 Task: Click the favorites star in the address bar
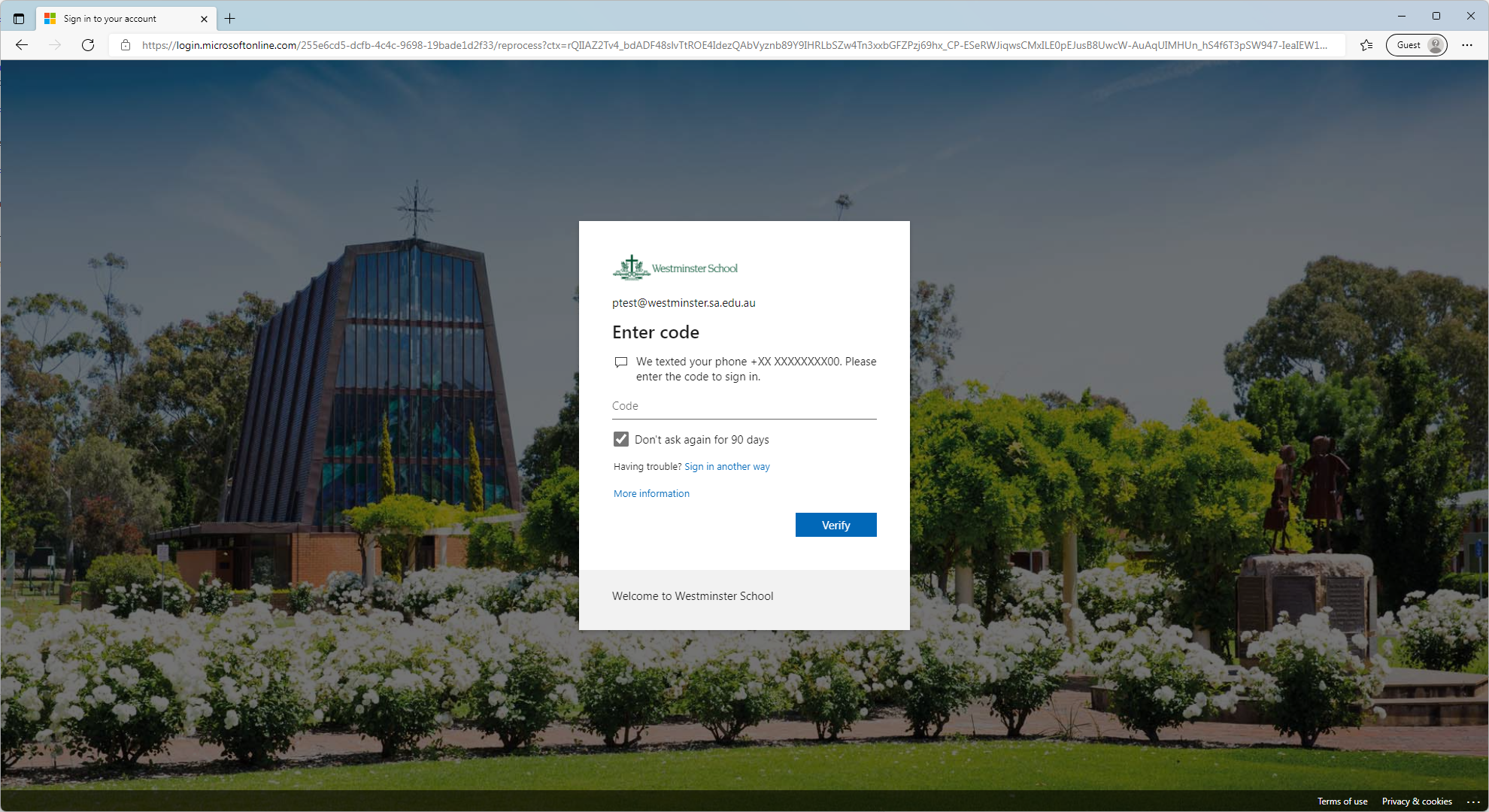[x=1366, y=45]
